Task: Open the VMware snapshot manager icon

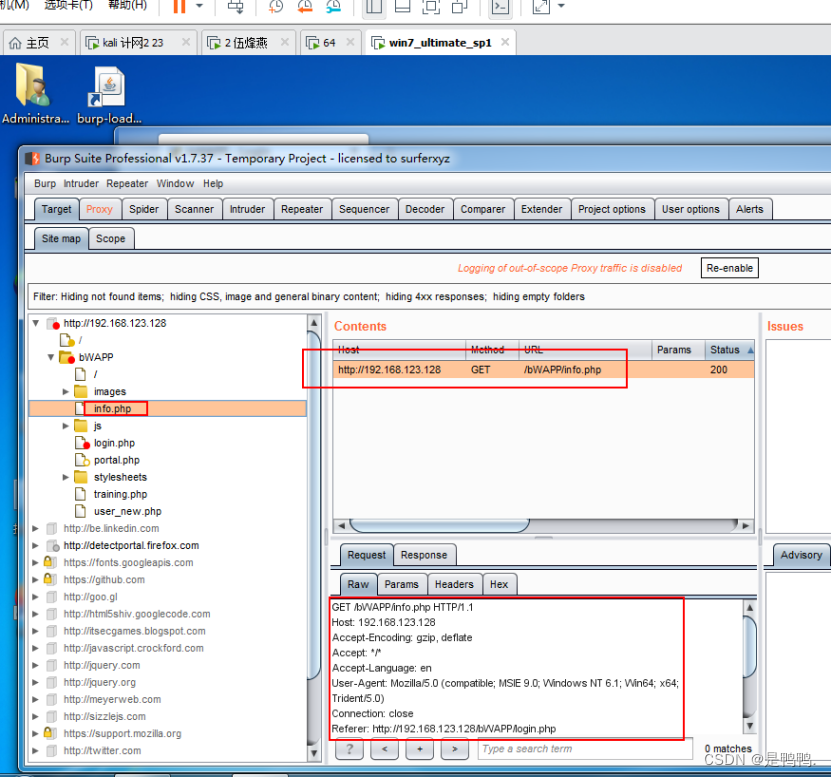Action: 334,6
